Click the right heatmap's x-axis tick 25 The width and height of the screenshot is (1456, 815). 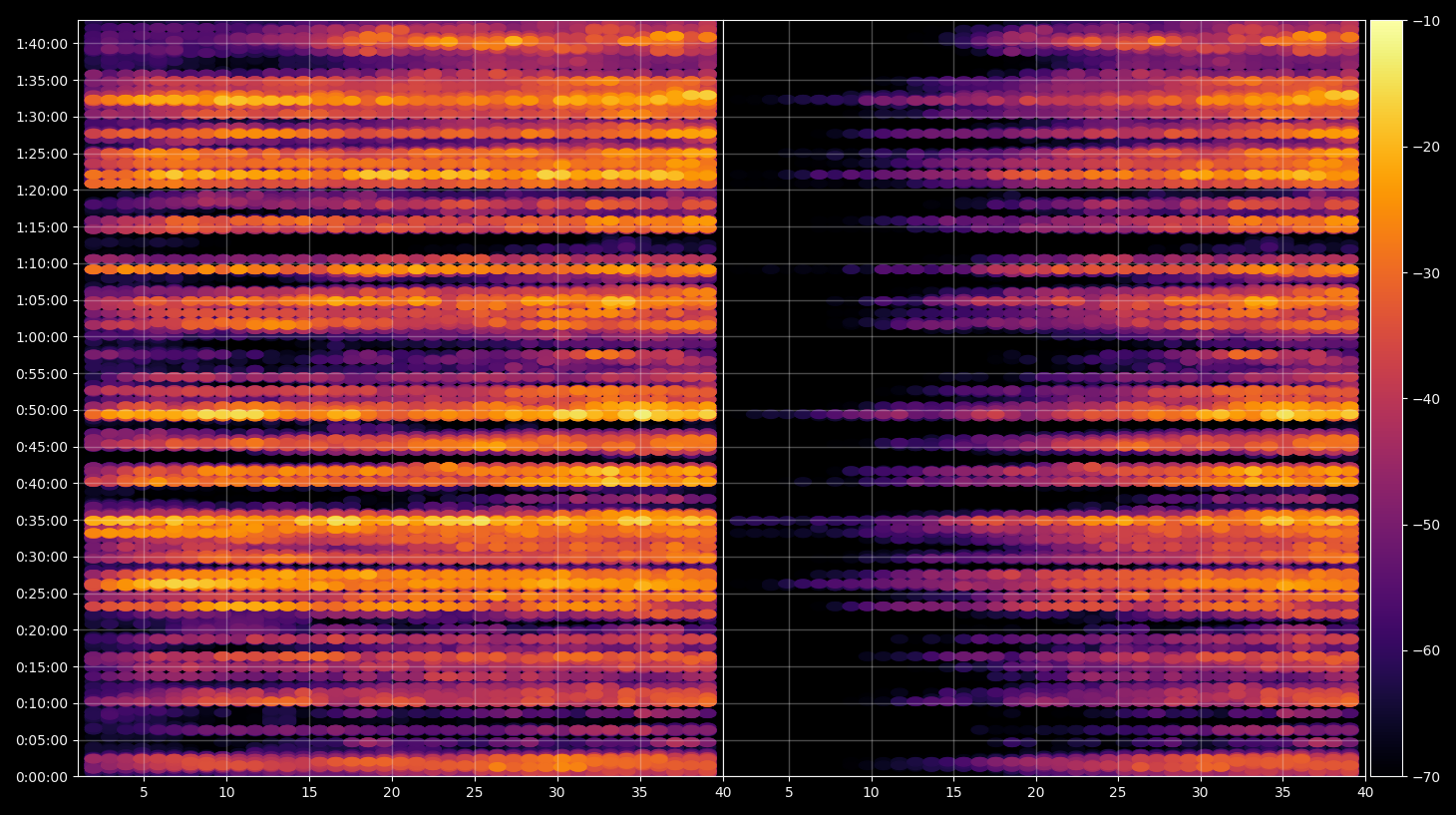[x=1118, y=793]
